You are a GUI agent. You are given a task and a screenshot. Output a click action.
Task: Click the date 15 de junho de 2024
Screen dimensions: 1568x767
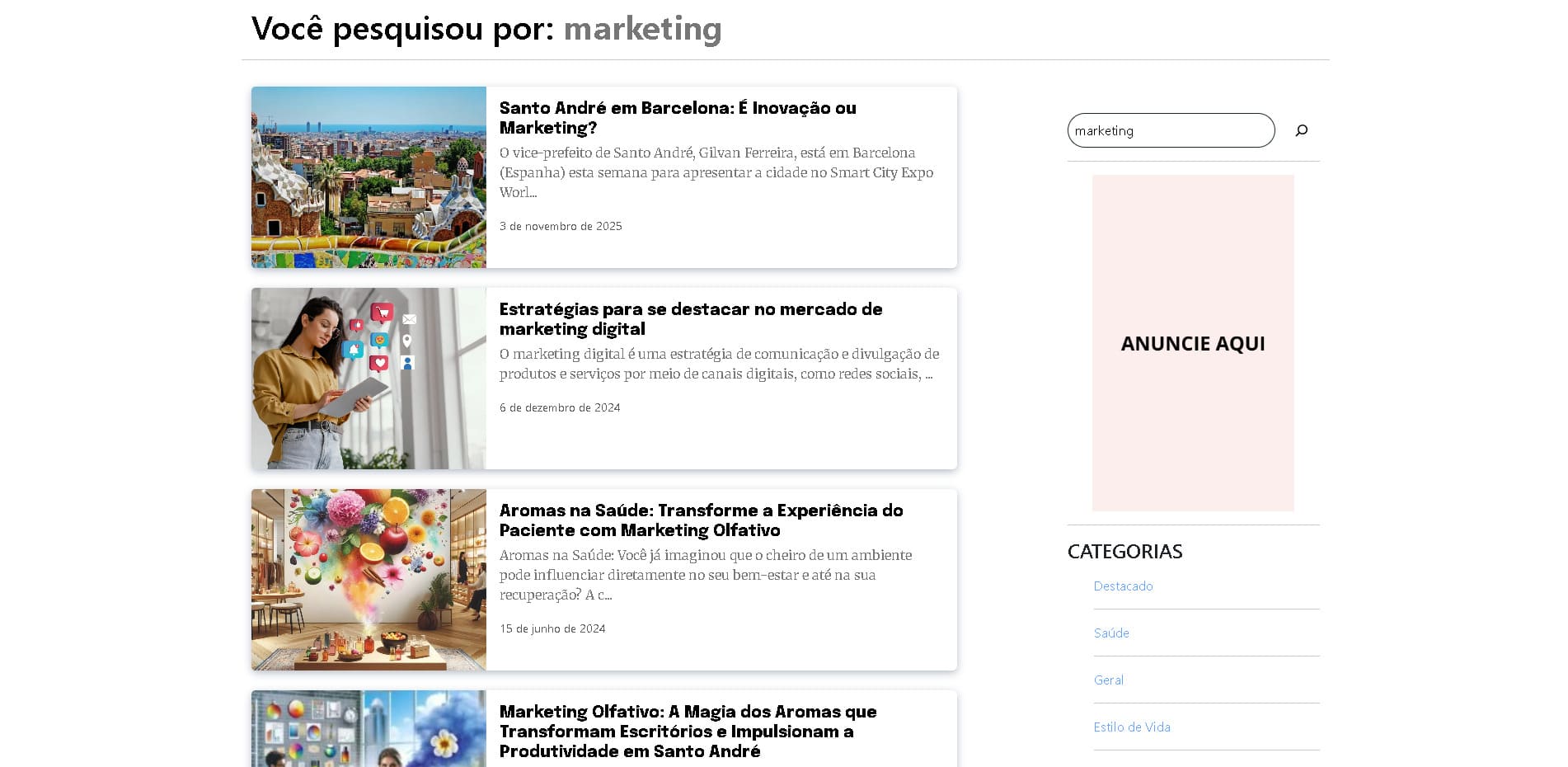[552, 628]
